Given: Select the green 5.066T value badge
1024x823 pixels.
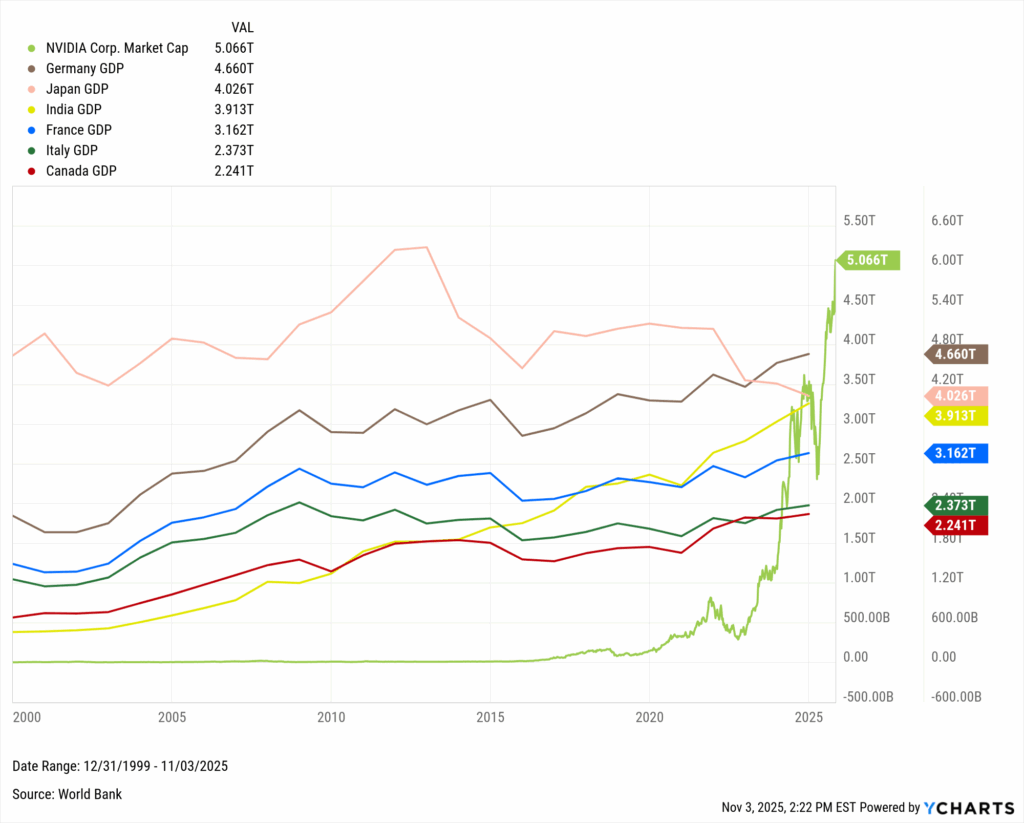Looking at the screenshot, I should coord(868,259).
